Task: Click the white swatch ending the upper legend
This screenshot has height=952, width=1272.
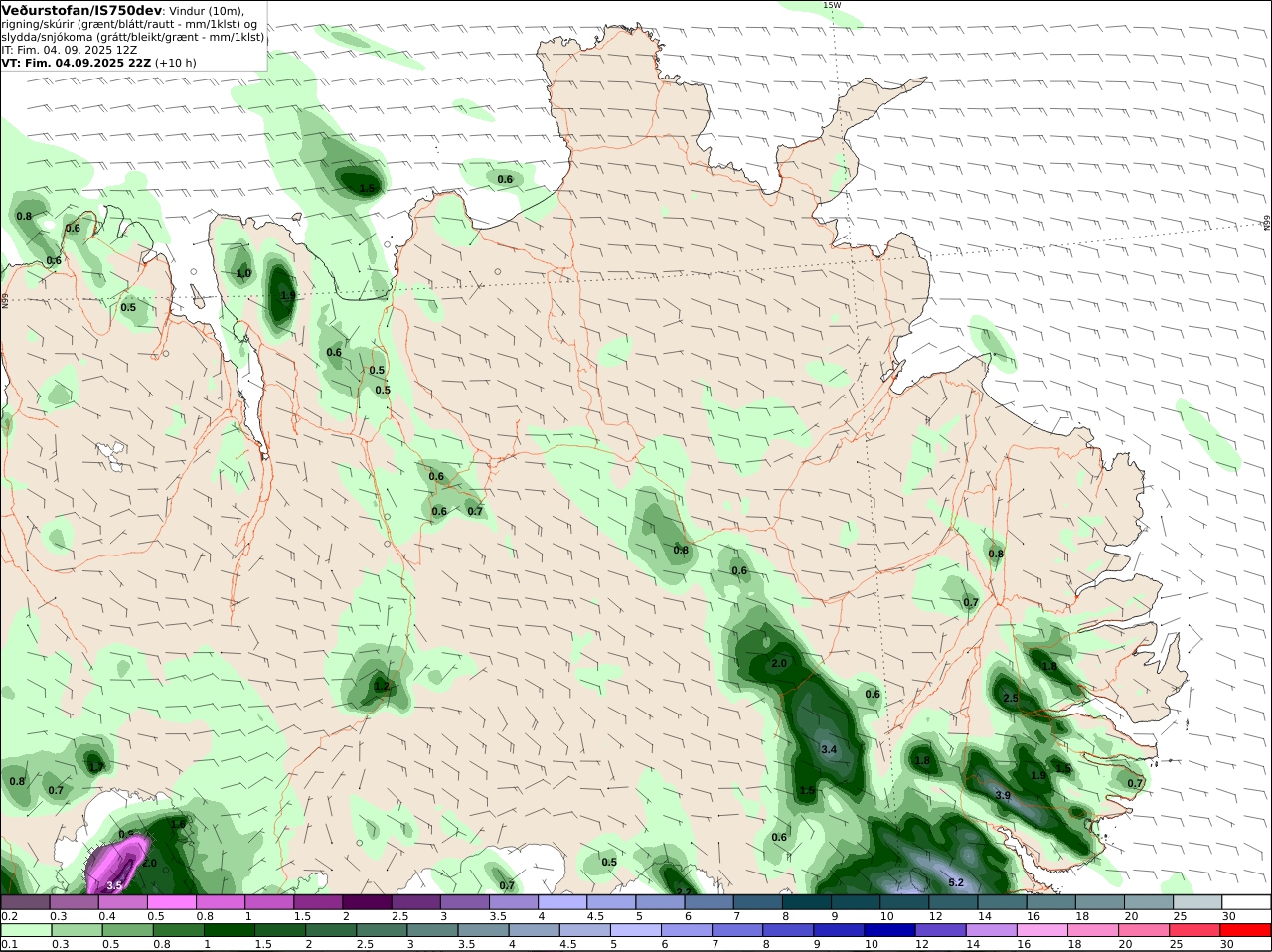Action: pyautogui.click(x=1247, y=902)
